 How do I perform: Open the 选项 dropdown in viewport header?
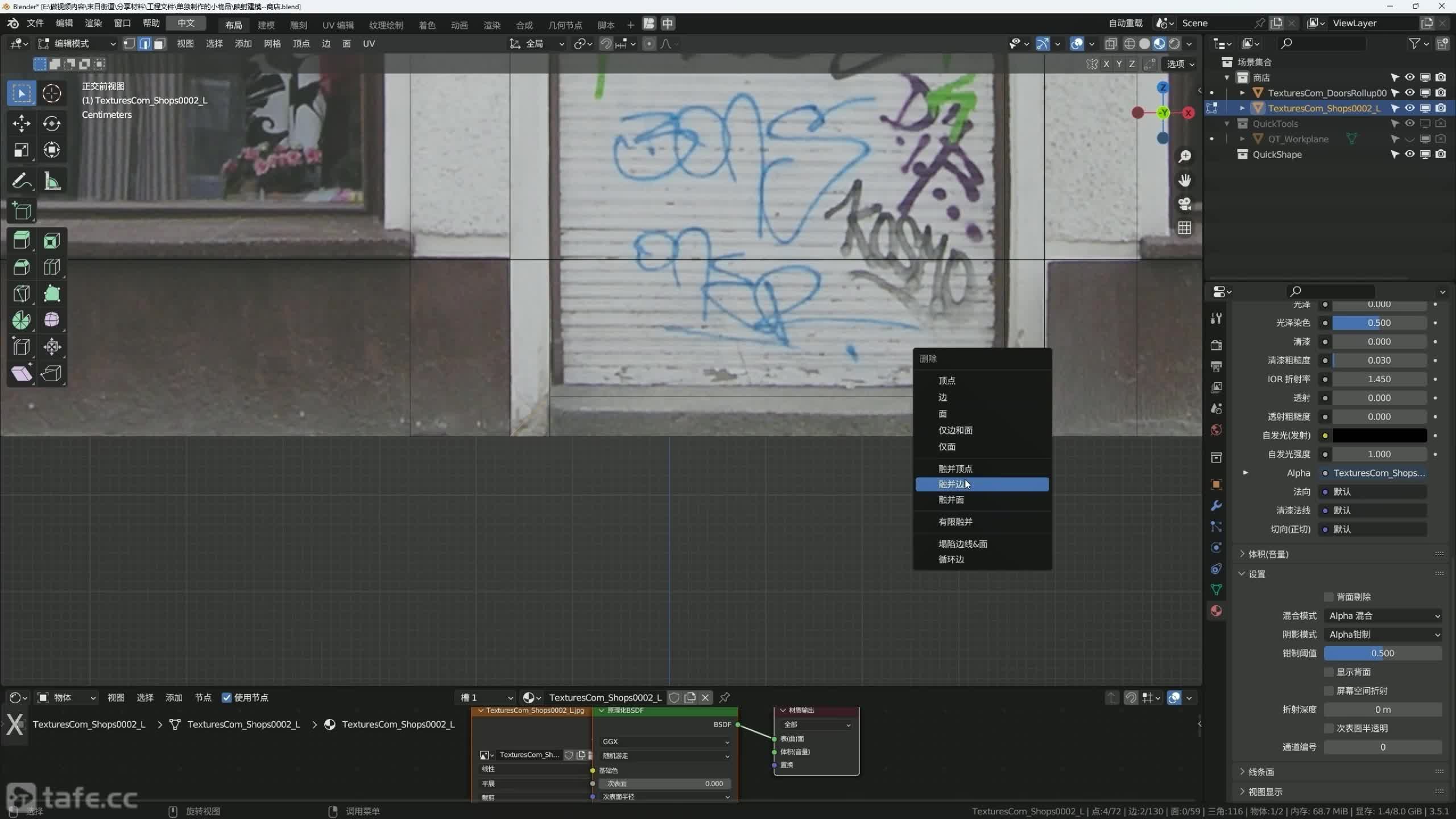point(1180,64)
